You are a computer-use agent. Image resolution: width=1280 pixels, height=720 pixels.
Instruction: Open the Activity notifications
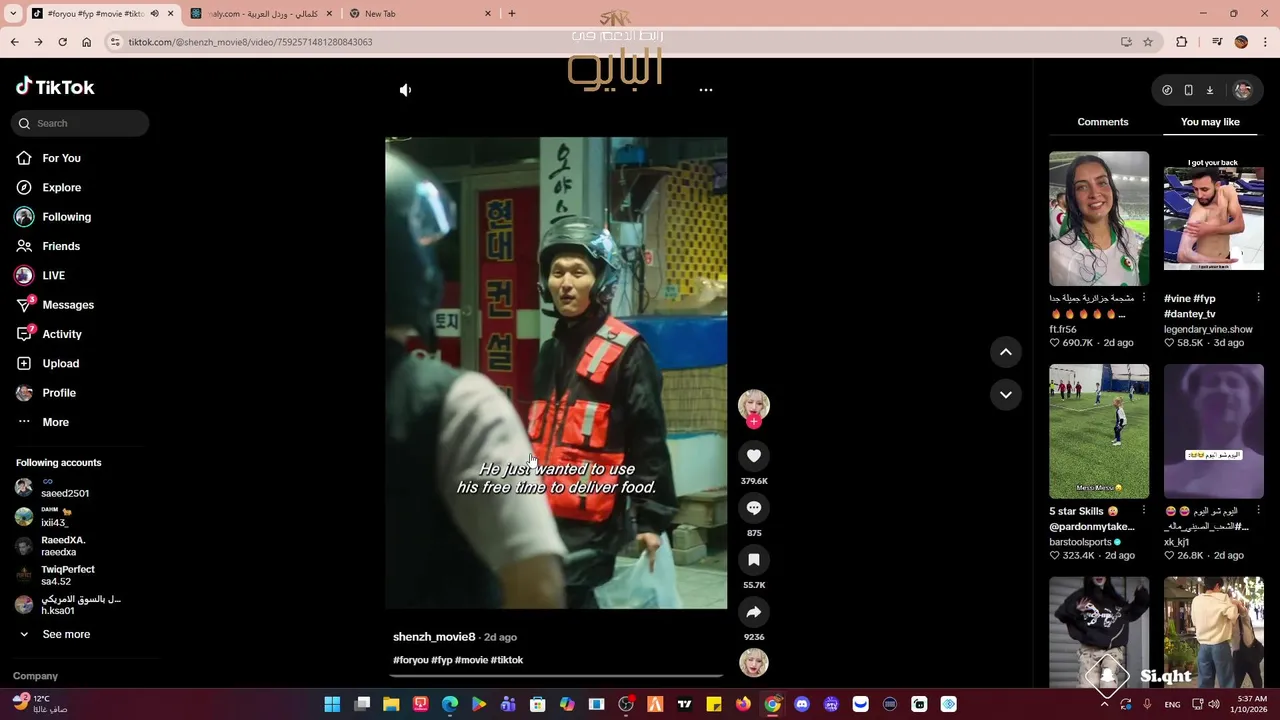62,334
